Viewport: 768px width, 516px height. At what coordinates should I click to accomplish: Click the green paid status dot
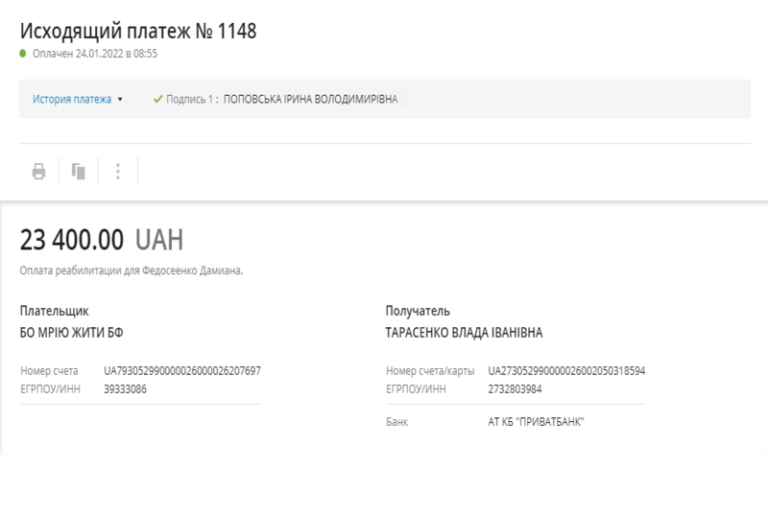pyautogui.click(x=23, y=53)
